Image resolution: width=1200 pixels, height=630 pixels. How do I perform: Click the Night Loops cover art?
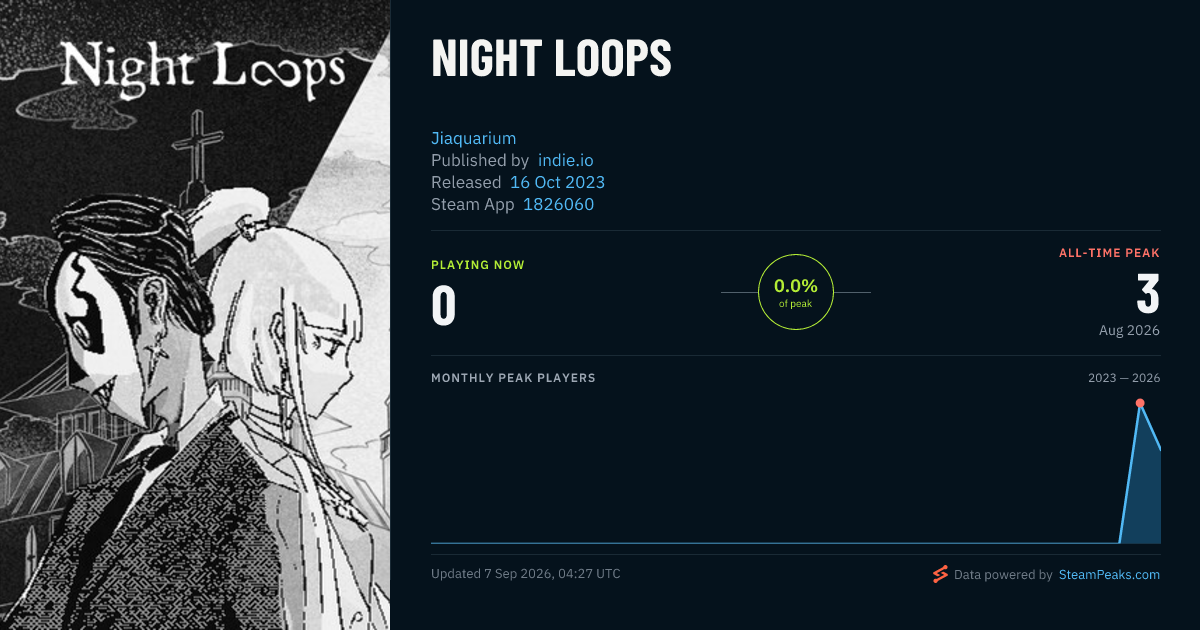(x=195, y=315)
